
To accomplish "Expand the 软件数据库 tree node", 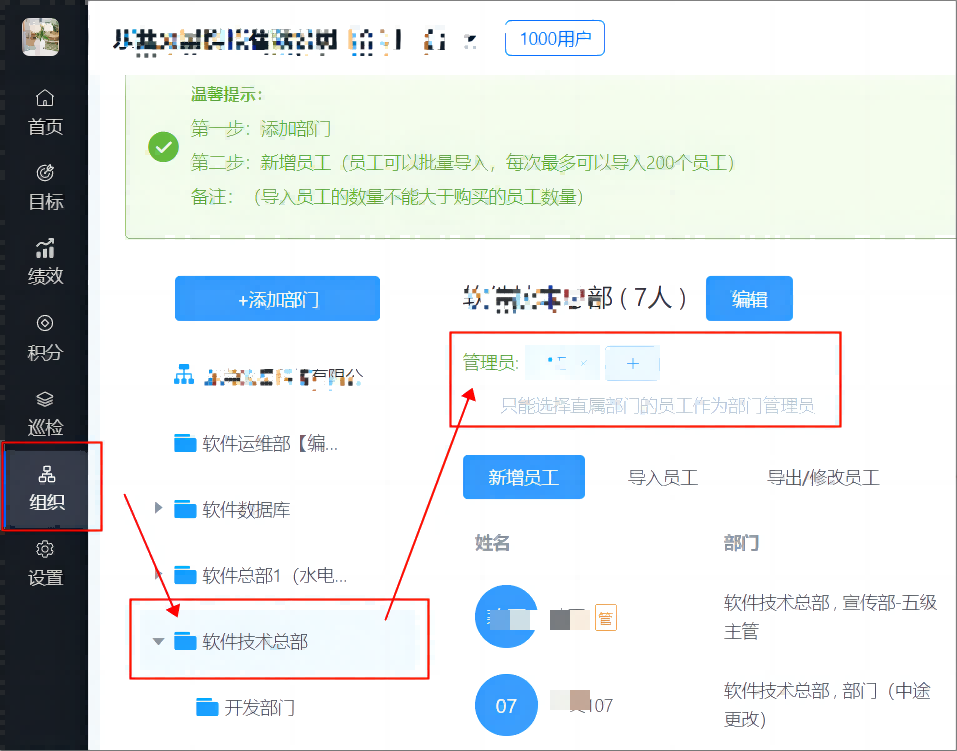I will click(158, 509).
